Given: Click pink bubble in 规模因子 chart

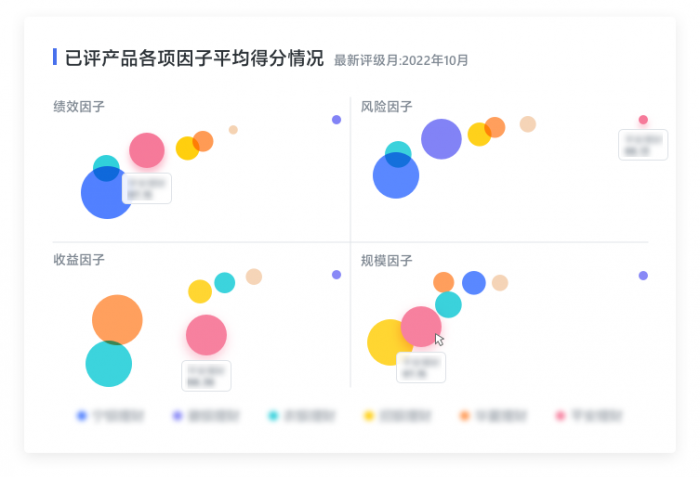Looking at the screenshot, I should pos(420,325).
